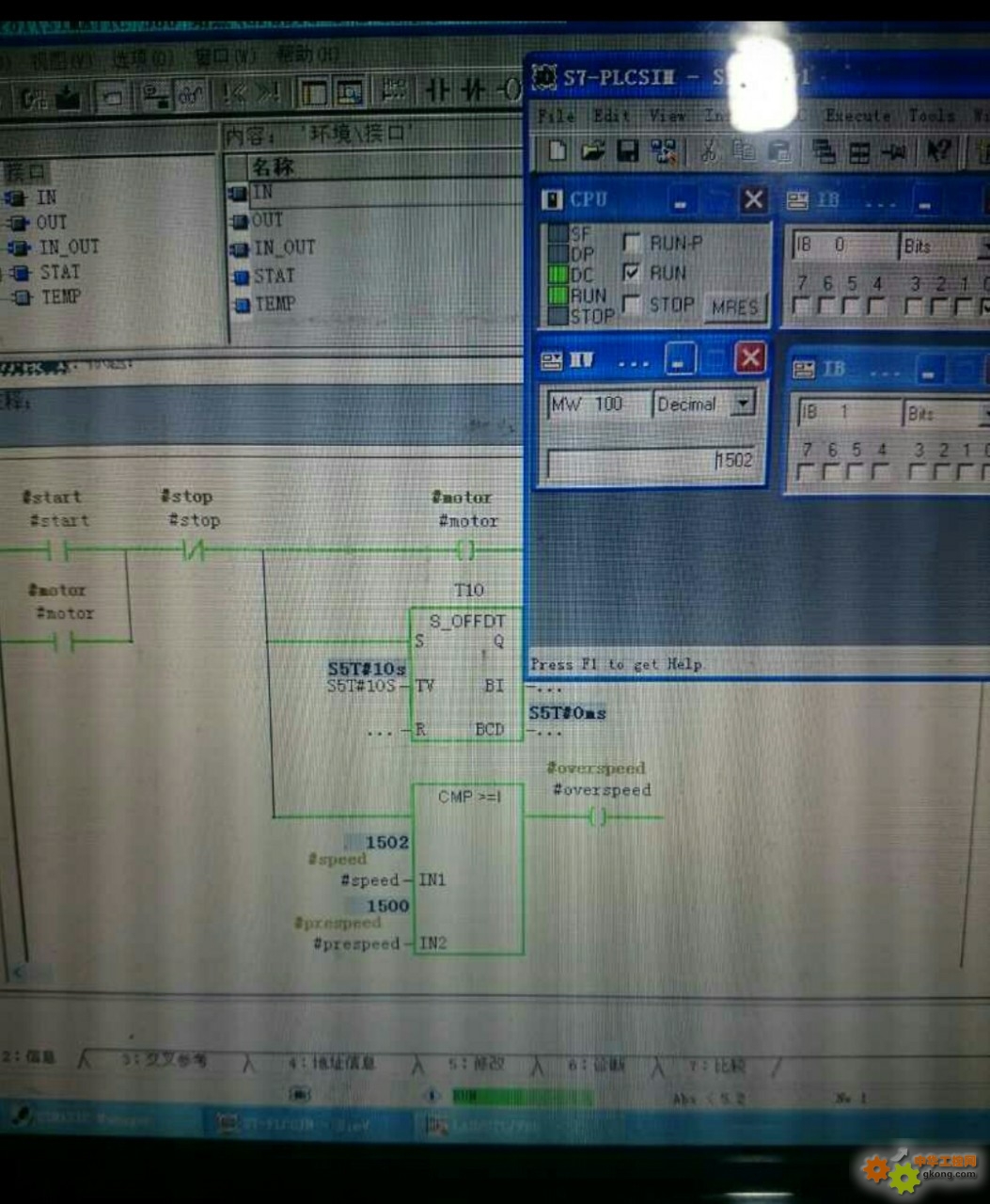This screenshot has width=990, height=1204.
Task: Open the Tools menu in S7-PLCSIM
Action: pyautogui.click(x=931, y=116)
